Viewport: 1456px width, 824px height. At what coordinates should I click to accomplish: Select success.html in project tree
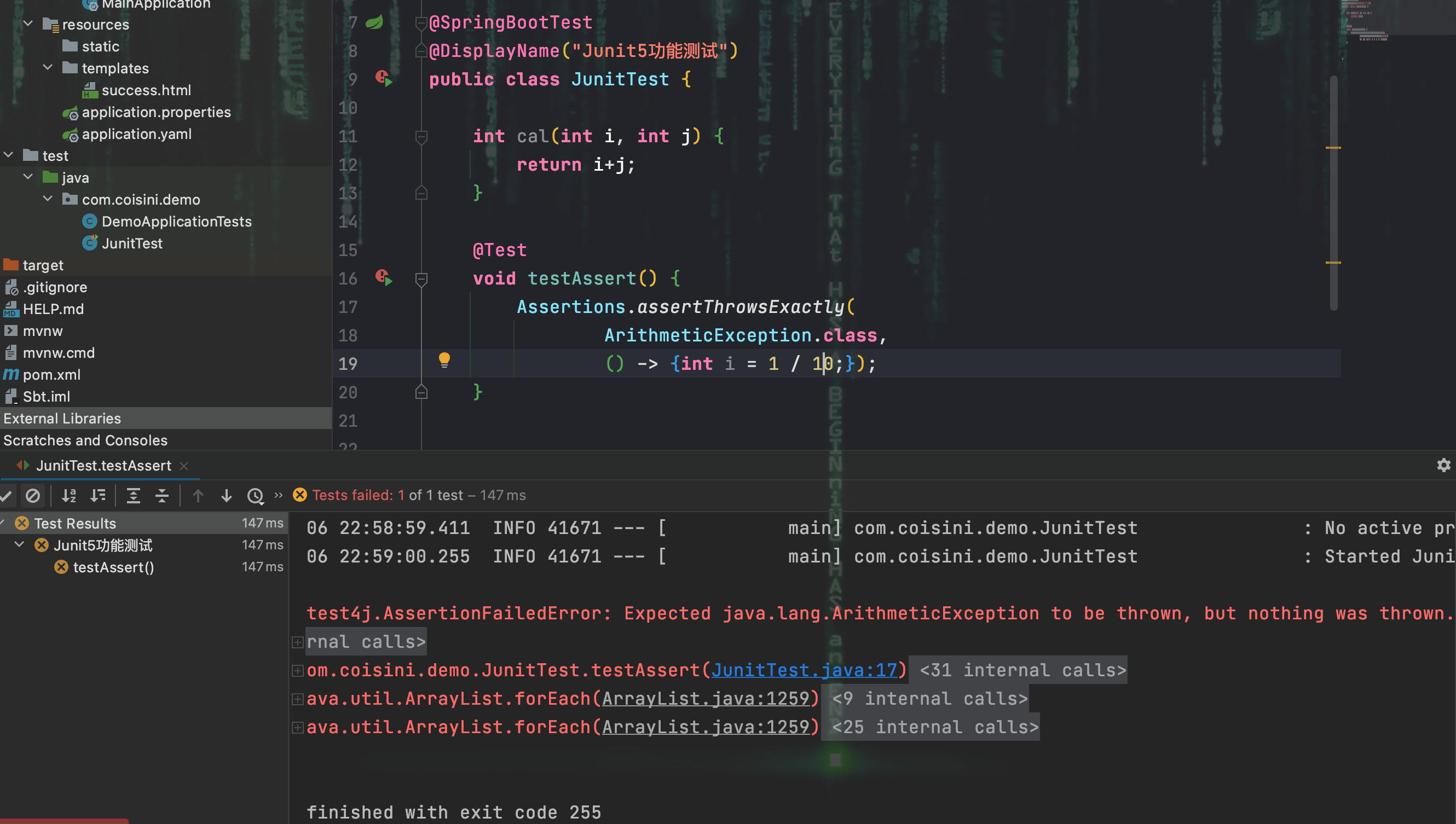[146, 90]
